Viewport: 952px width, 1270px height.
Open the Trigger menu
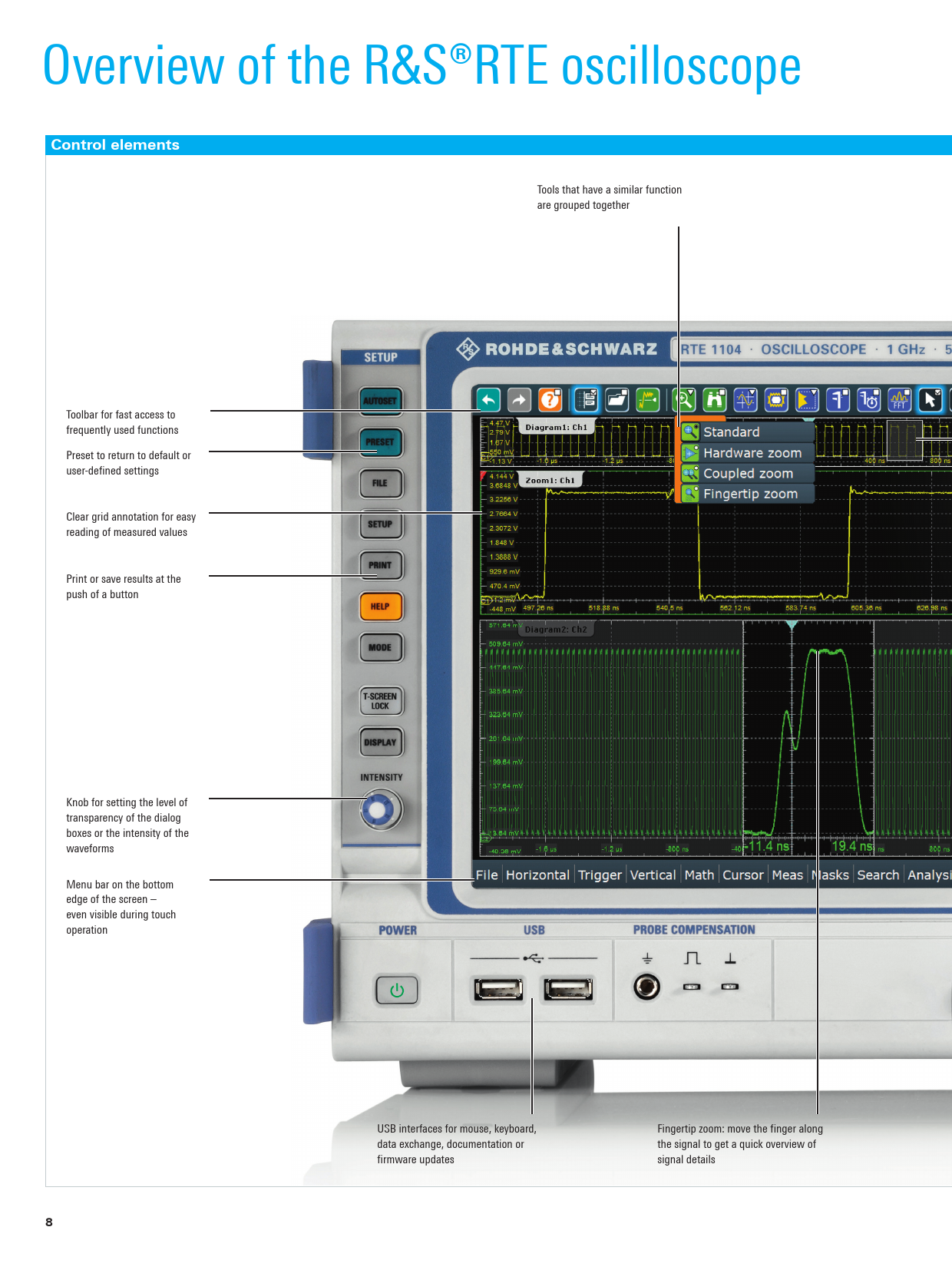point(600,875)
